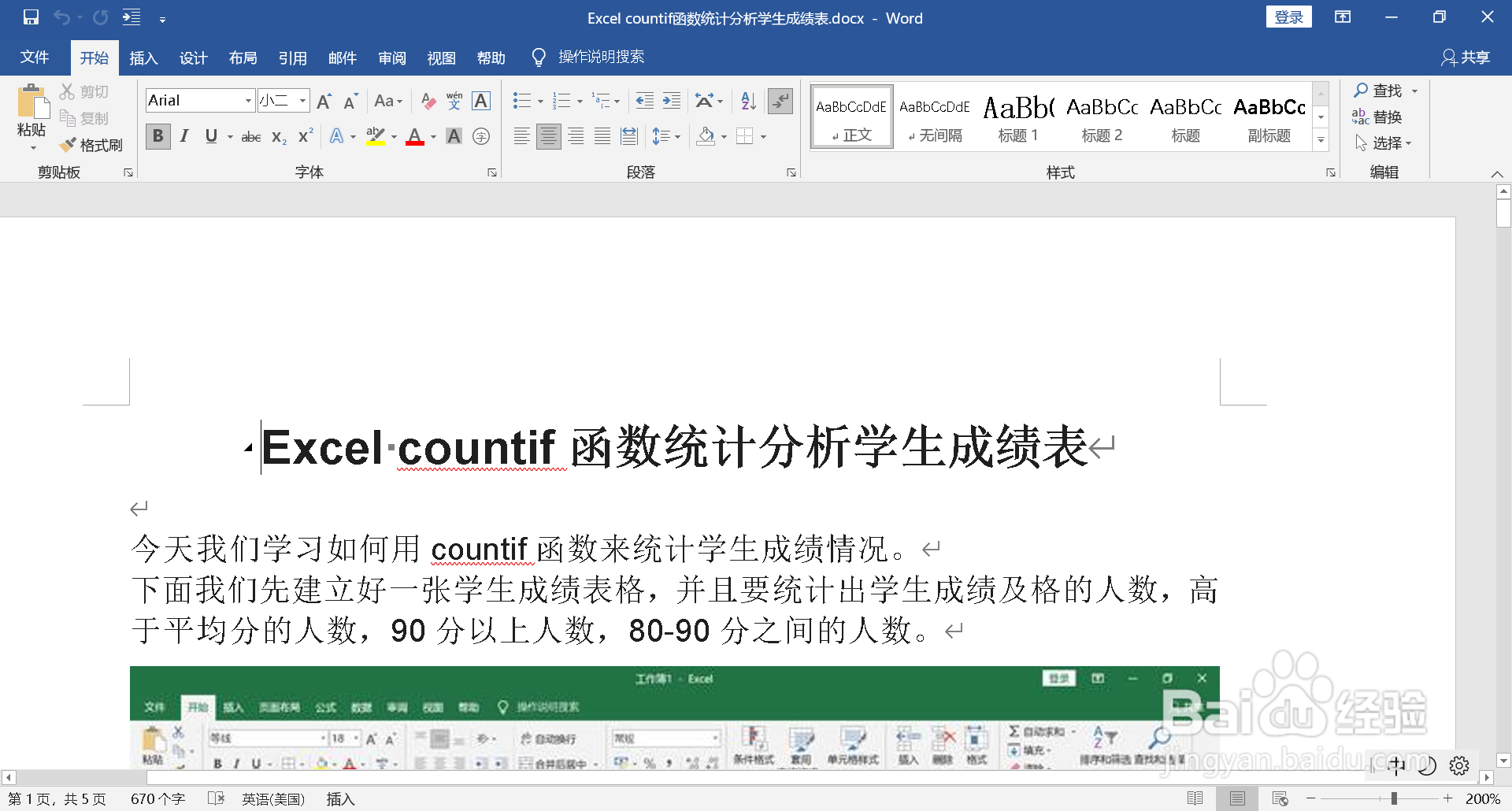Apply character border icon
Image resolution: width=1512 pixels, height=811 pixels.
click(x=481, y=101)
